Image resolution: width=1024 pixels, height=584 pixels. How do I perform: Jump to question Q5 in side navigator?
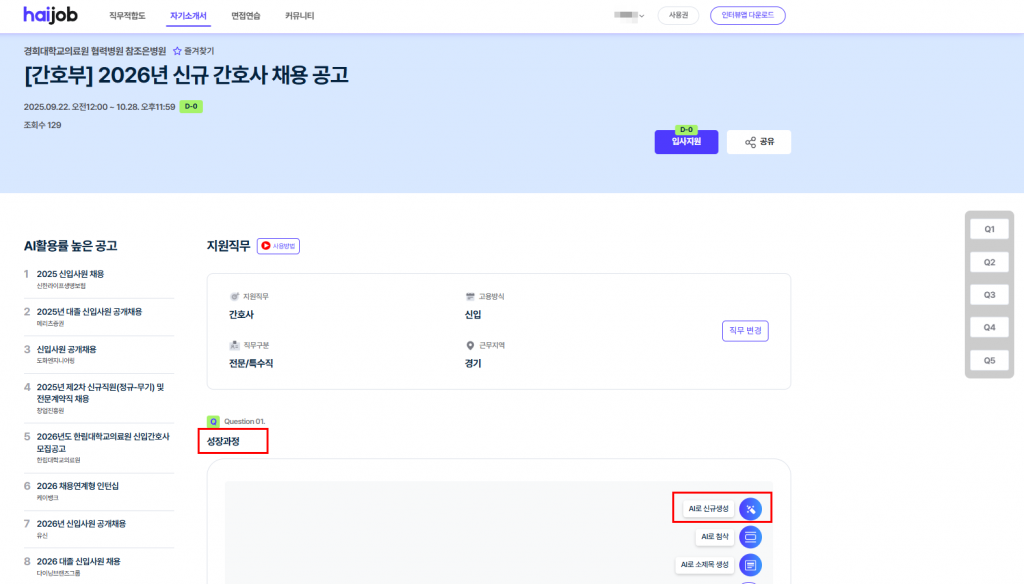click(x=989, y=360)
